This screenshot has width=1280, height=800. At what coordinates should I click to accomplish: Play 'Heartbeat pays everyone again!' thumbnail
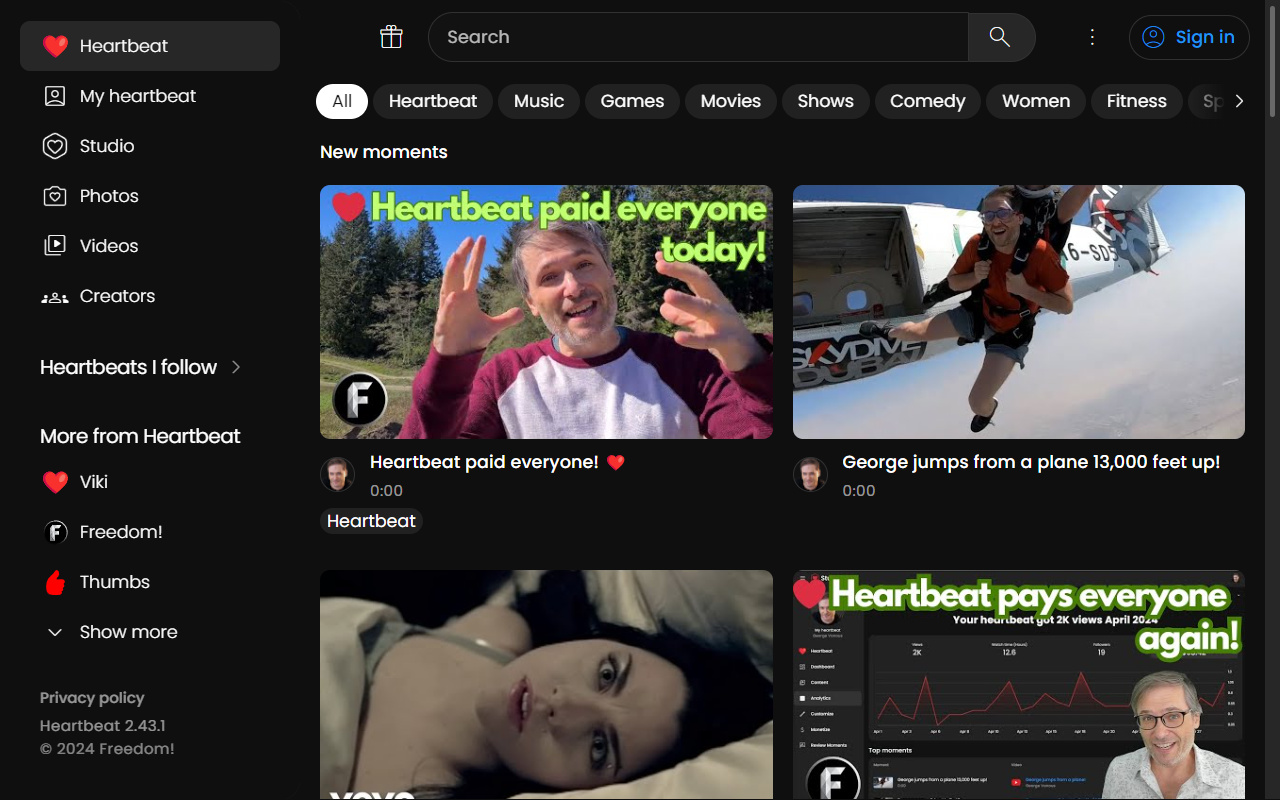click(x=1019, y=685)
